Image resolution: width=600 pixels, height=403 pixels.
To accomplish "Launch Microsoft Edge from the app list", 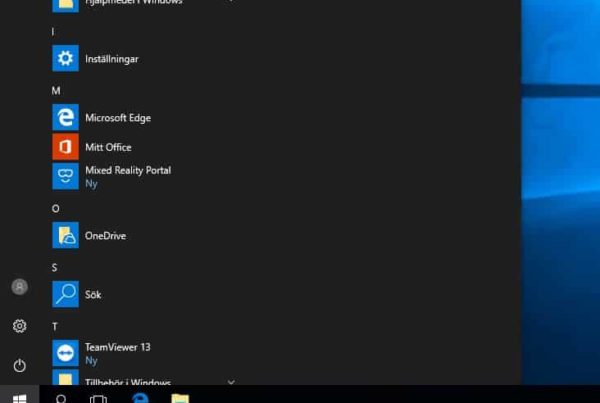I will (117, 118).
